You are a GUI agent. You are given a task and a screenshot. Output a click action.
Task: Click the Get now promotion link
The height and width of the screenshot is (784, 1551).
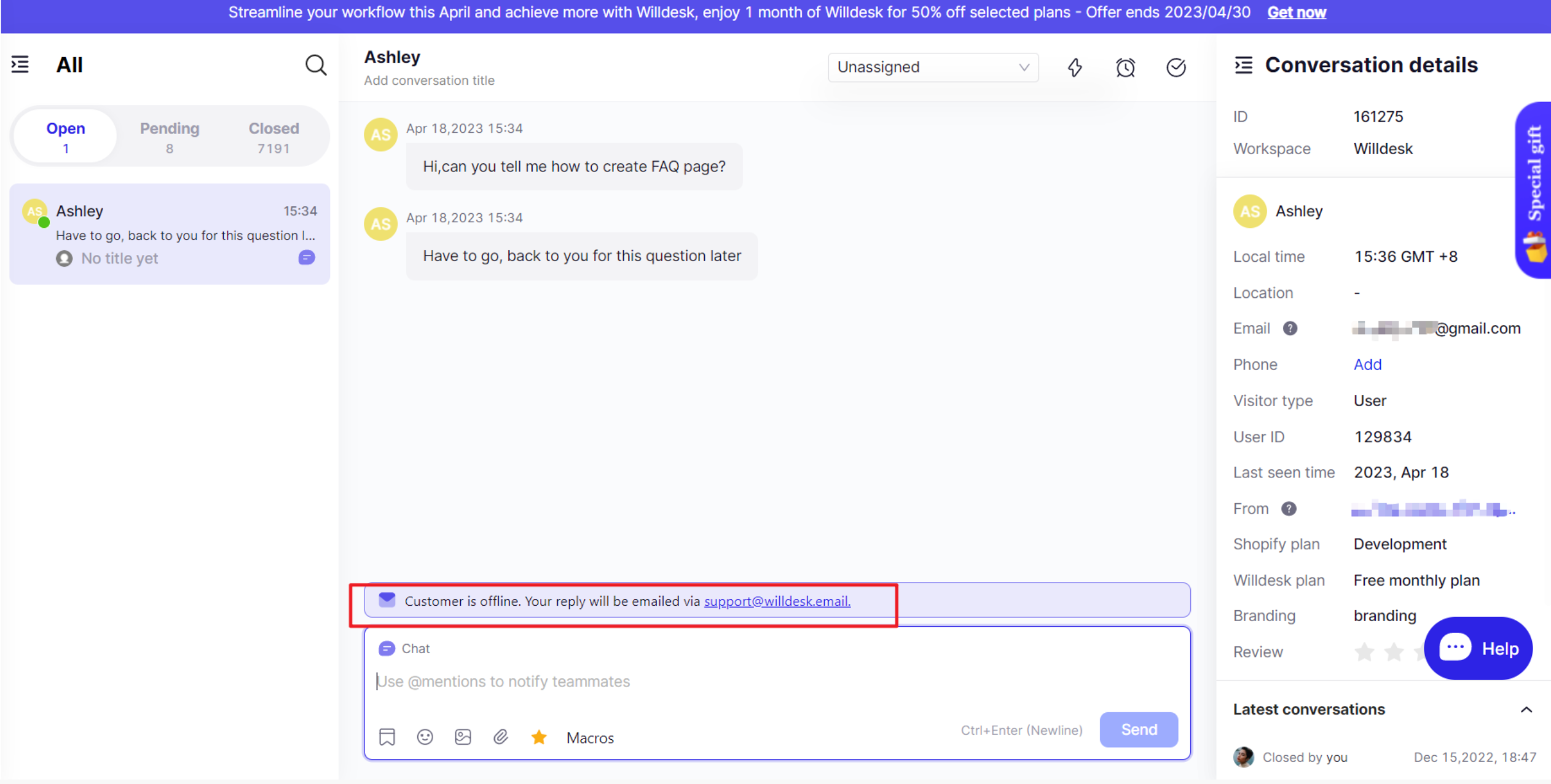(x=1297, y=12)
